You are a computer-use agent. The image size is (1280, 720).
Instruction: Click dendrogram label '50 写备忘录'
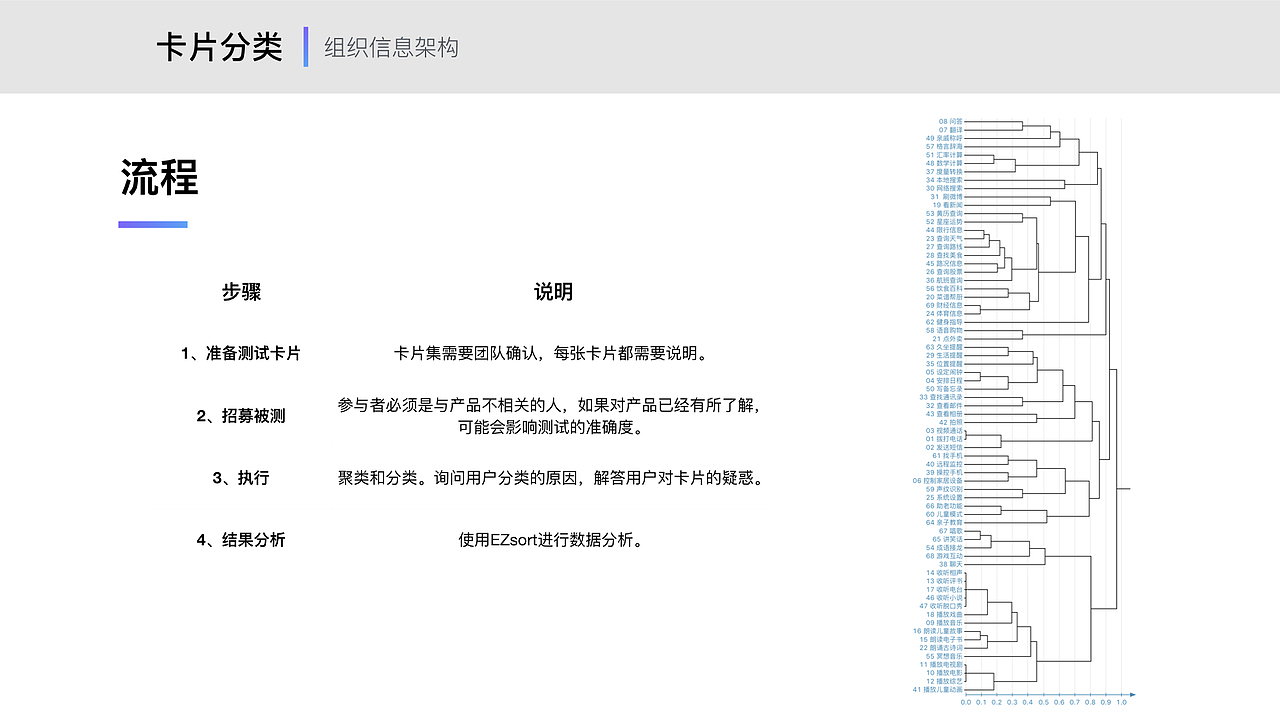[x=945, y=388]
